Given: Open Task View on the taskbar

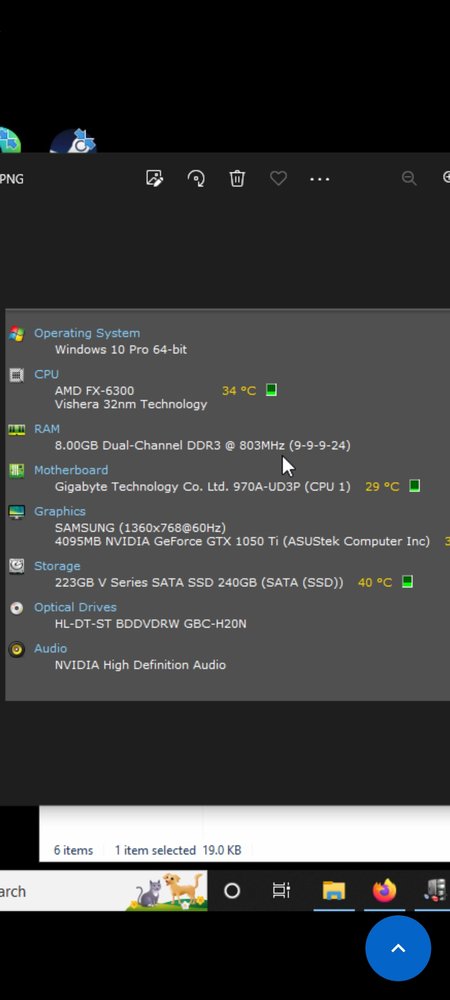Looking at the screenshot, I should [281, 891].
